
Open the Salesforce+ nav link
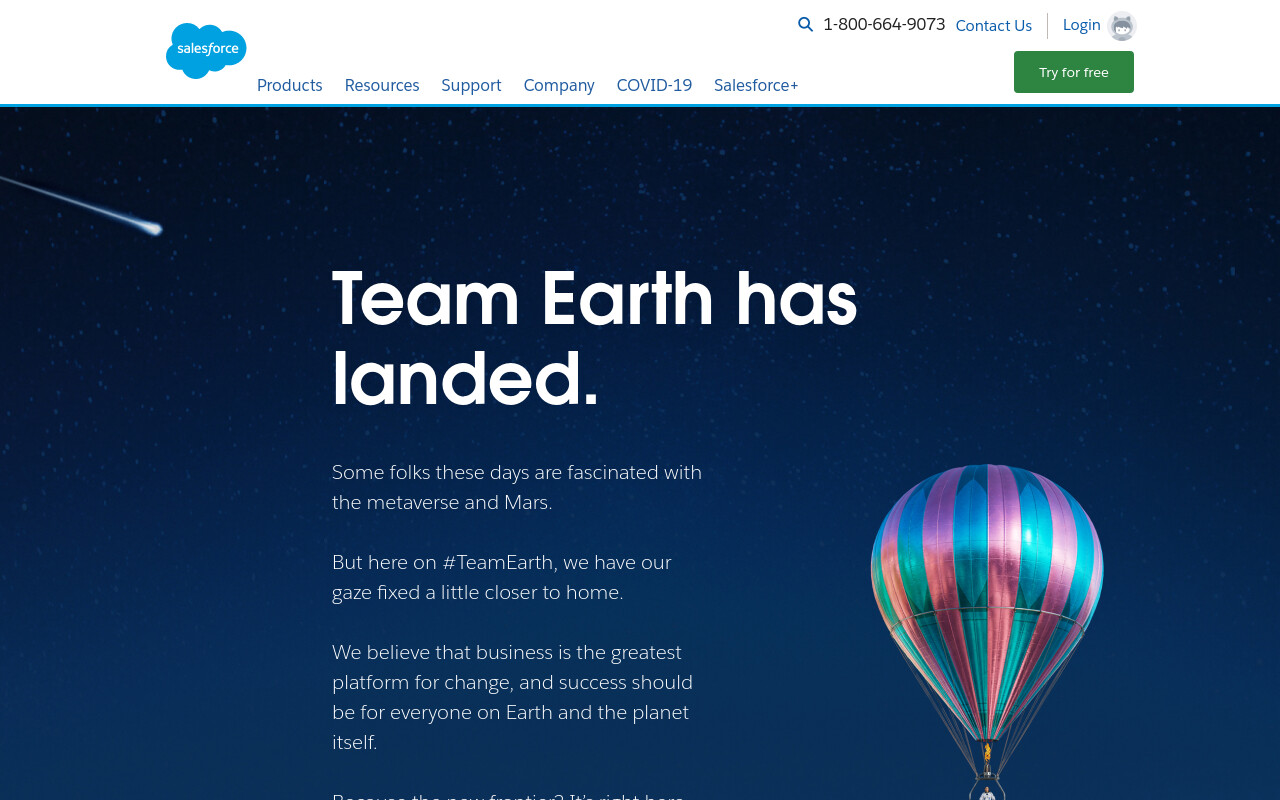tap(756, 85)
